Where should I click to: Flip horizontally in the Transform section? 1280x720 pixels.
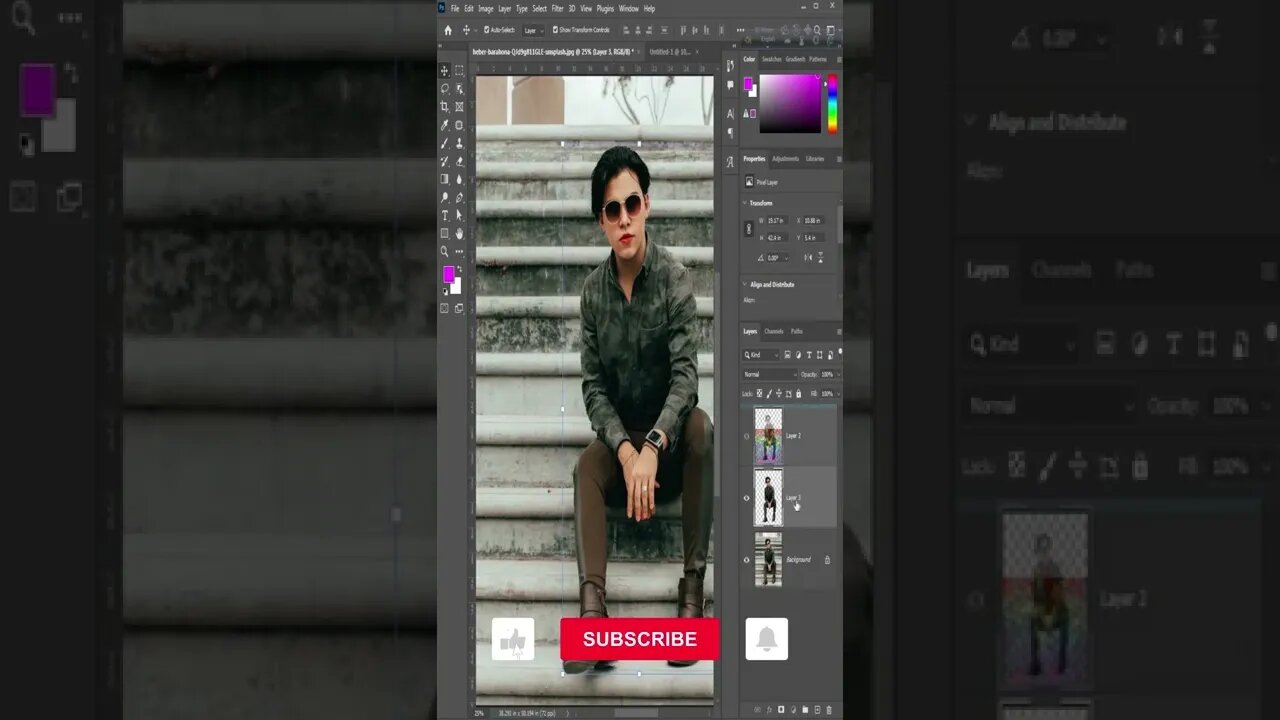(x=808, y=257)
